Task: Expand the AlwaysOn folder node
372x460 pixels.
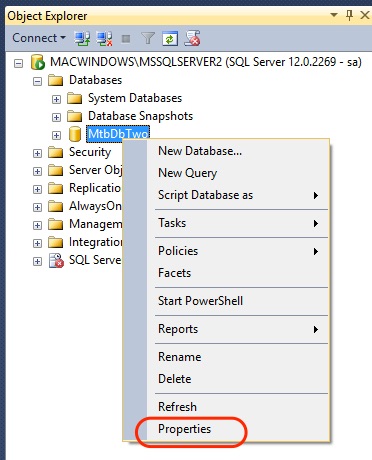Action: [37, 207]
